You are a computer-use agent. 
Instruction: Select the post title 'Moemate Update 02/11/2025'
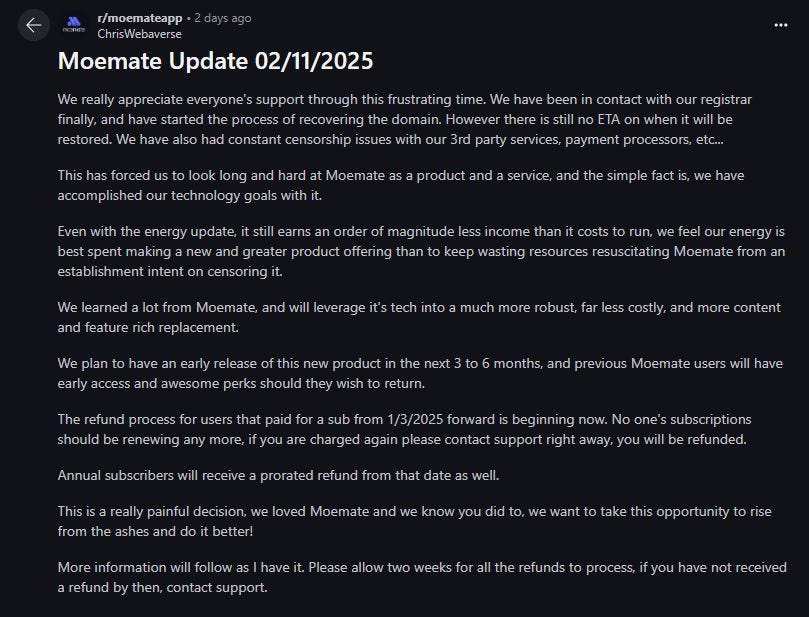pos(214,61)
